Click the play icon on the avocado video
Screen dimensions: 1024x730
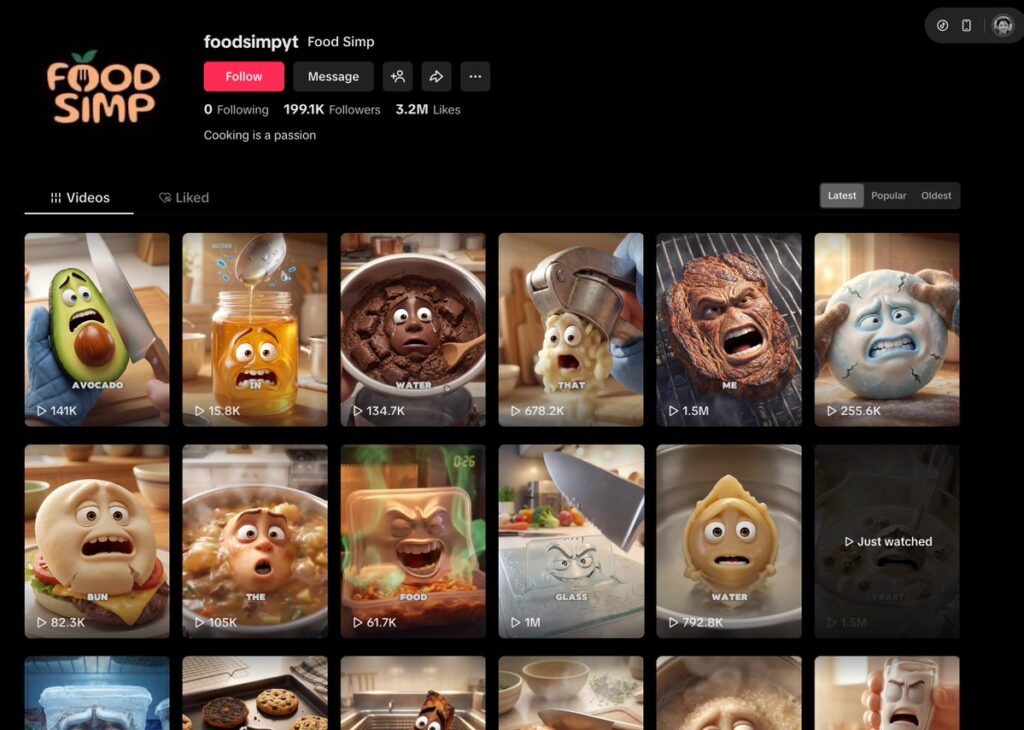(x=42, y=411)
